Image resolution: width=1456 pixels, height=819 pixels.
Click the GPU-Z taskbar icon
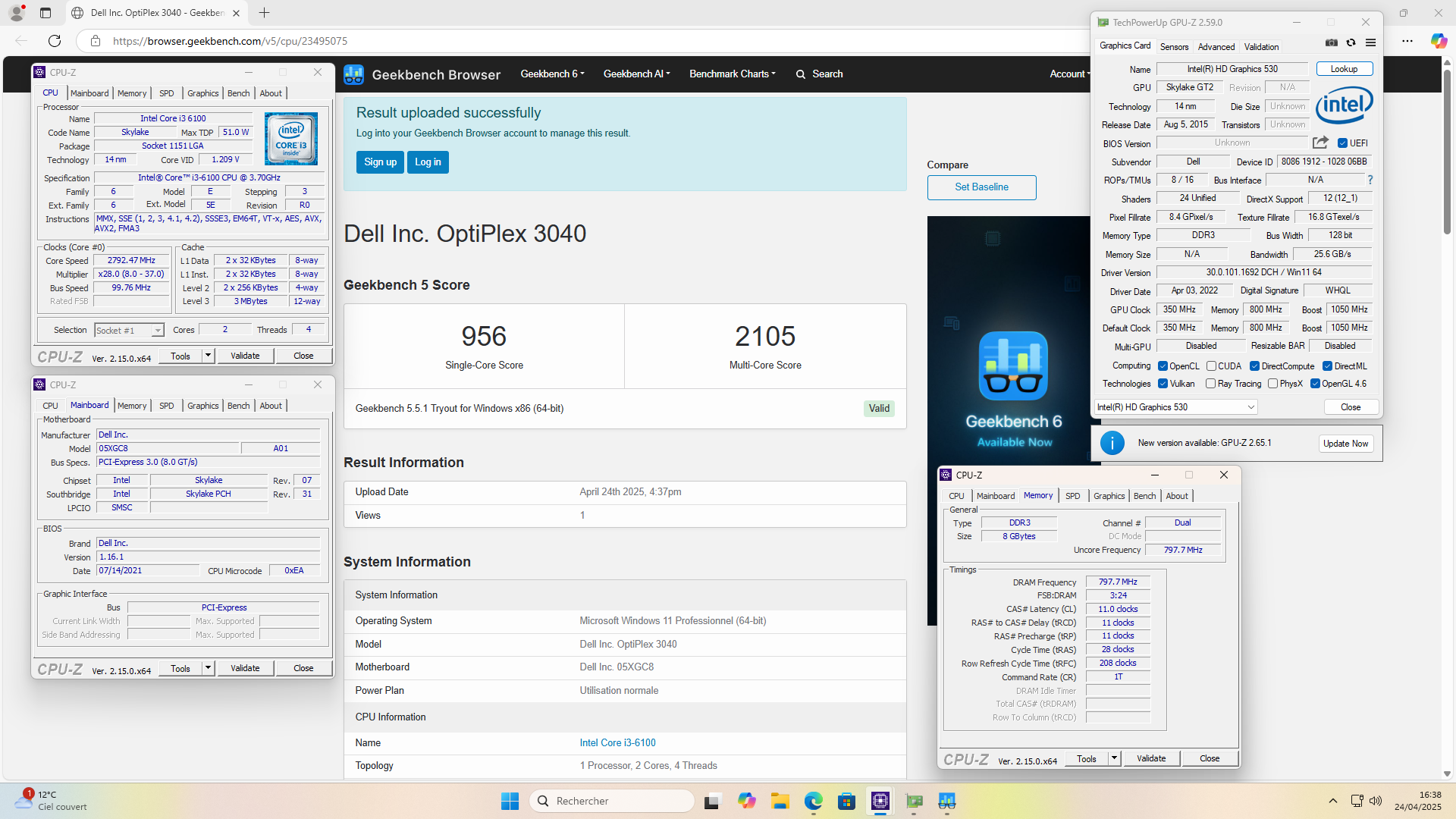click(914, 801)
